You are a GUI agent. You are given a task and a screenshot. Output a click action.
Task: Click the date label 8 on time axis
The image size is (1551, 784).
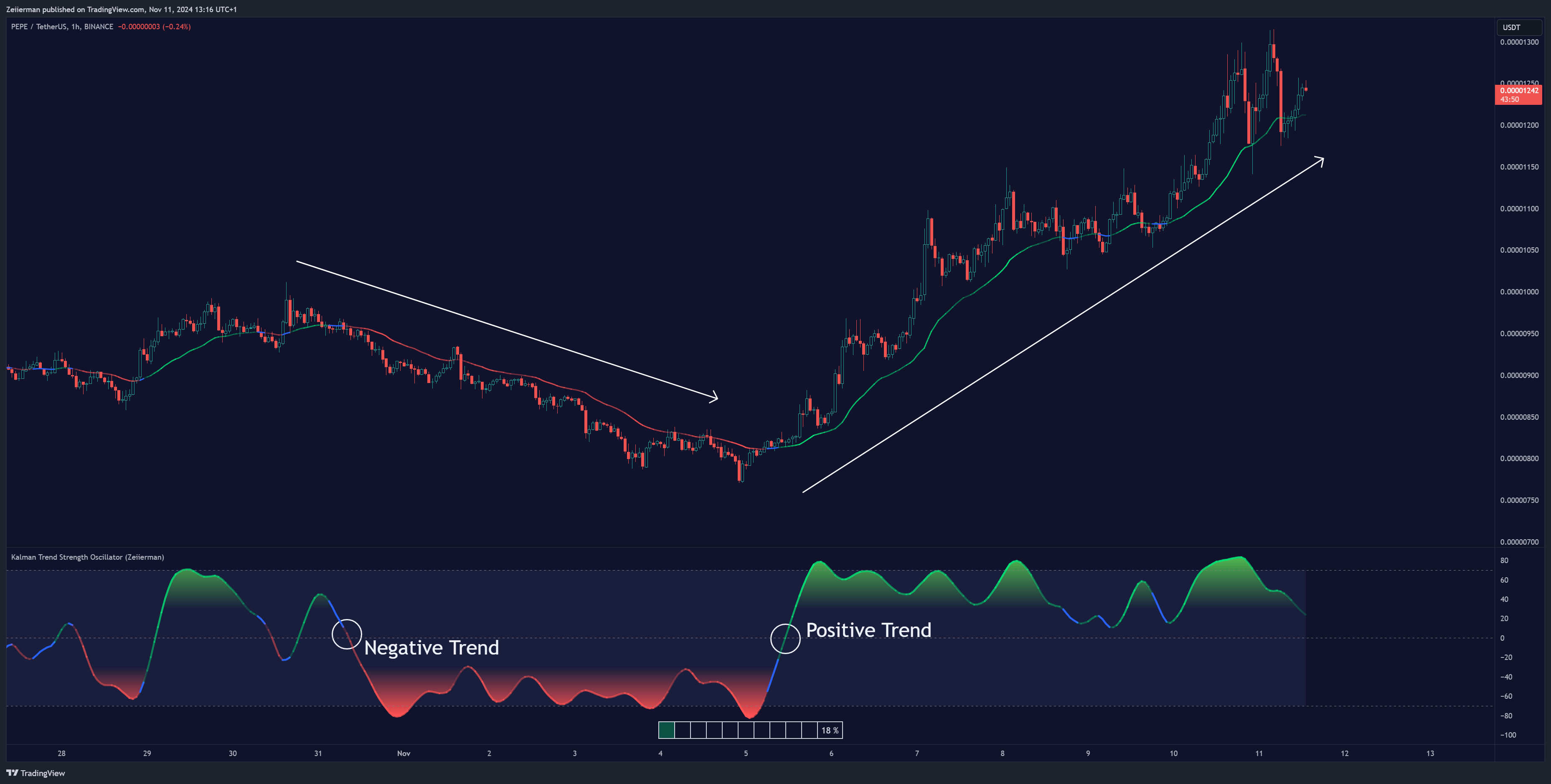coord(1003,753)
